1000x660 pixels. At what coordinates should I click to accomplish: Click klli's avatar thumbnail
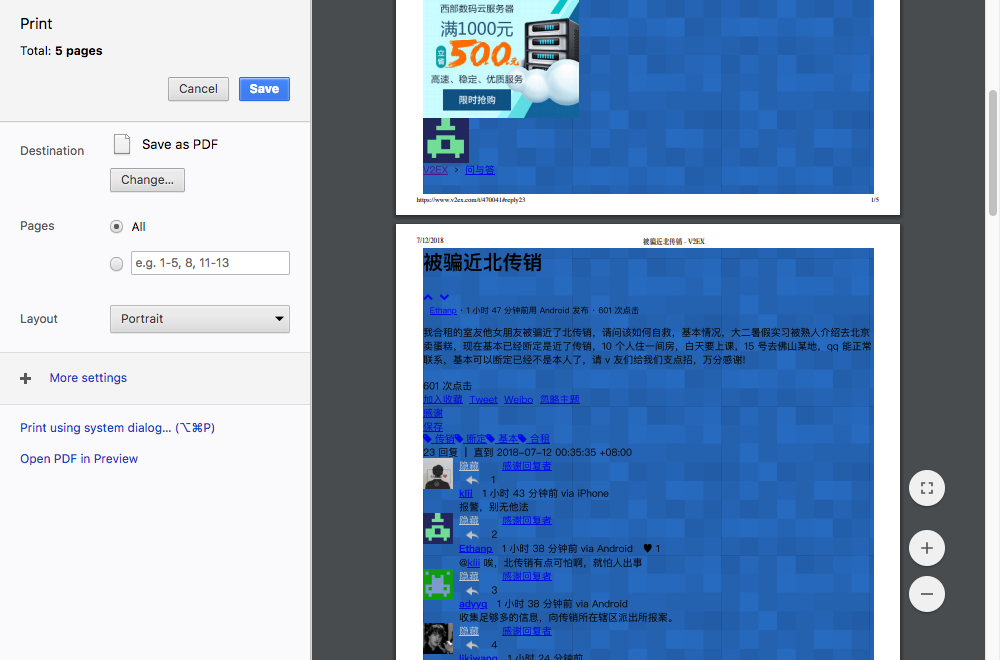[x=438, y=474]
